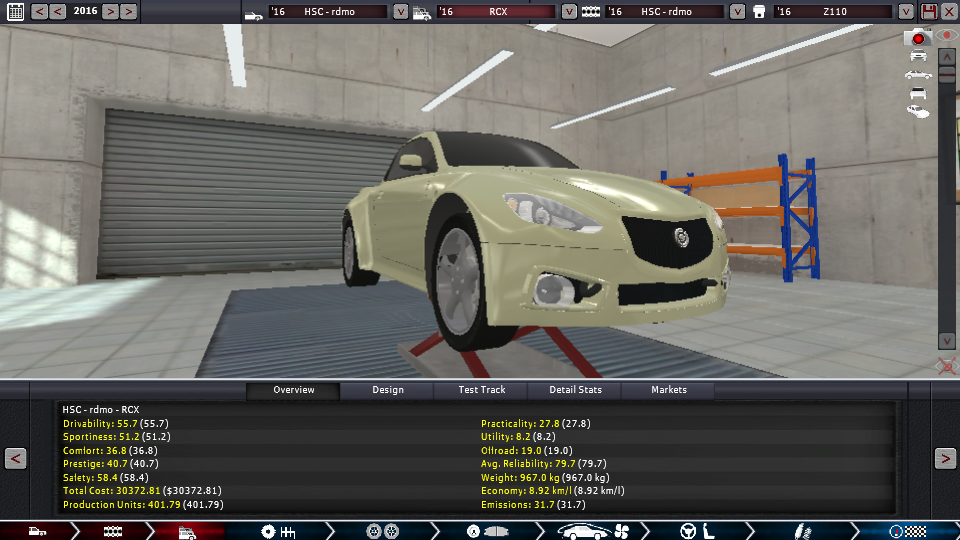The height and width of the screenshot is (540, 960).
Task: Open the steering and interior step
Action: click(698, 530)
